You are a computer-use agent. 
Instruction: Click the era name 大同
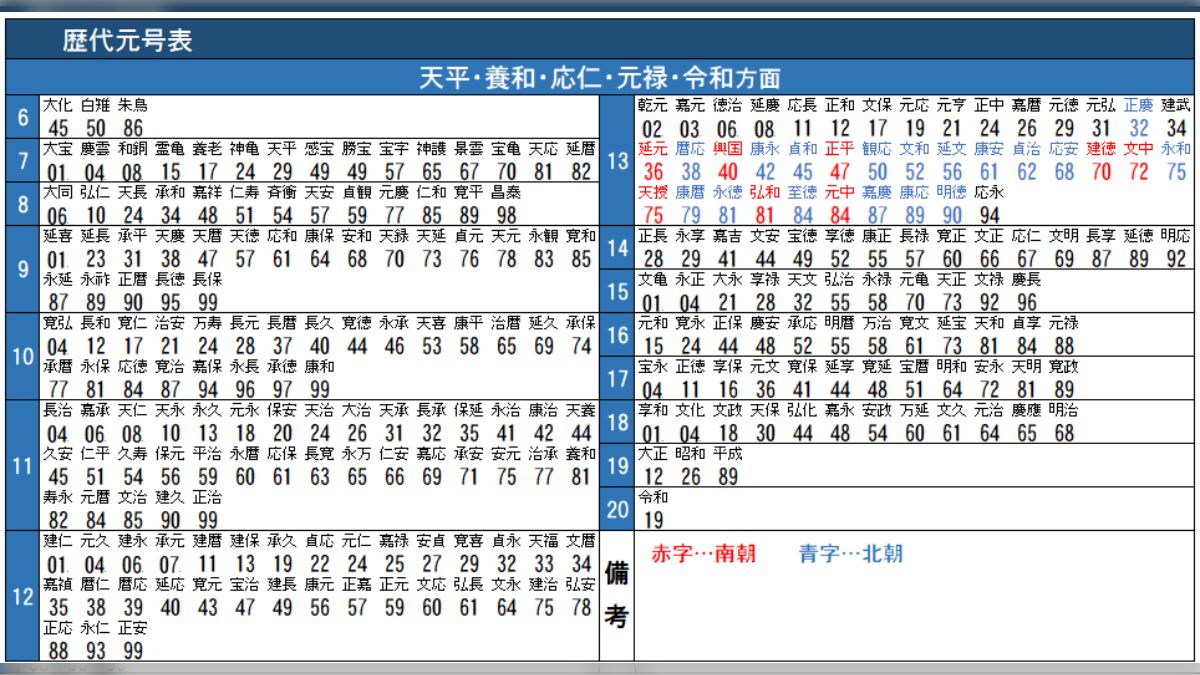click(58, 192)
